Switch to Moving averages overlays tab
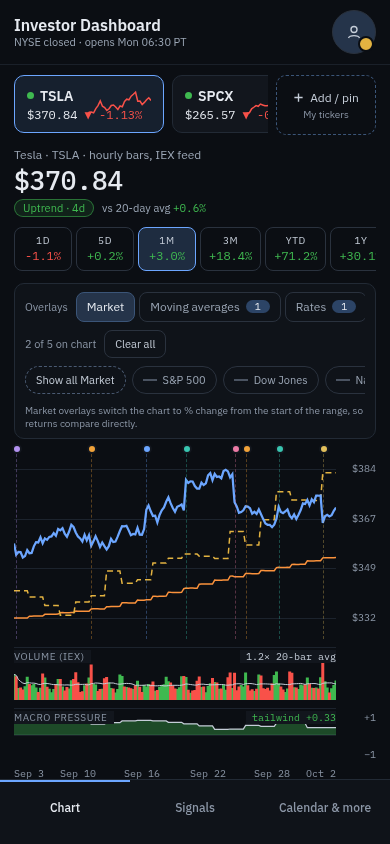The image size is (390, 844). coord(210,307)
